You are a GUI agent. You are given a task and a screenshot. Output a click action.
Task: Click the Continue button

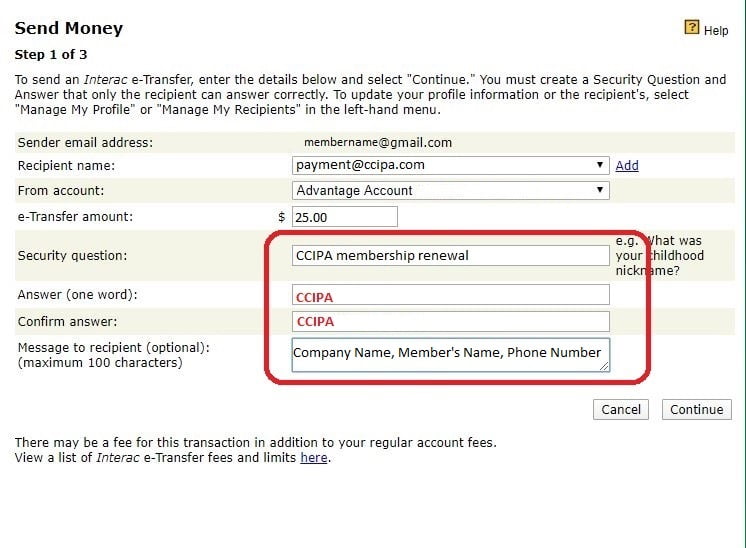click(x=697, y=410)
